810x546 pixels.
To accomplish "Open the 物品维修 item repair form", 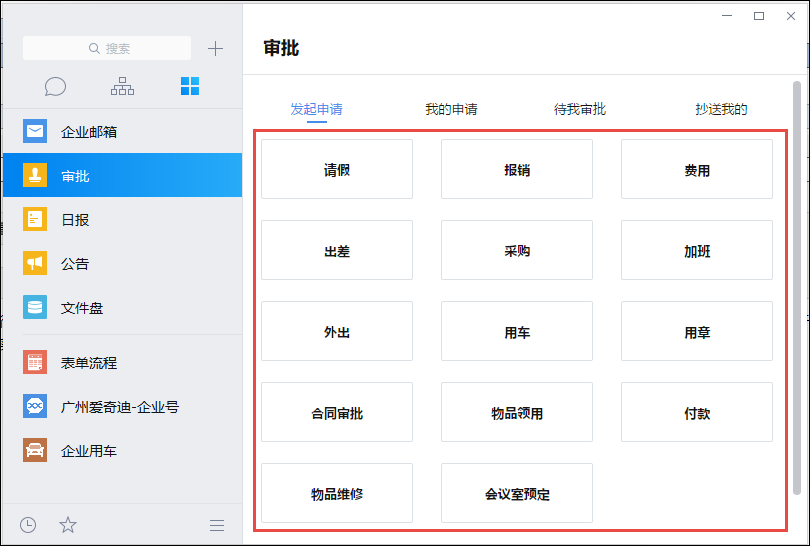I will point(337,493).
